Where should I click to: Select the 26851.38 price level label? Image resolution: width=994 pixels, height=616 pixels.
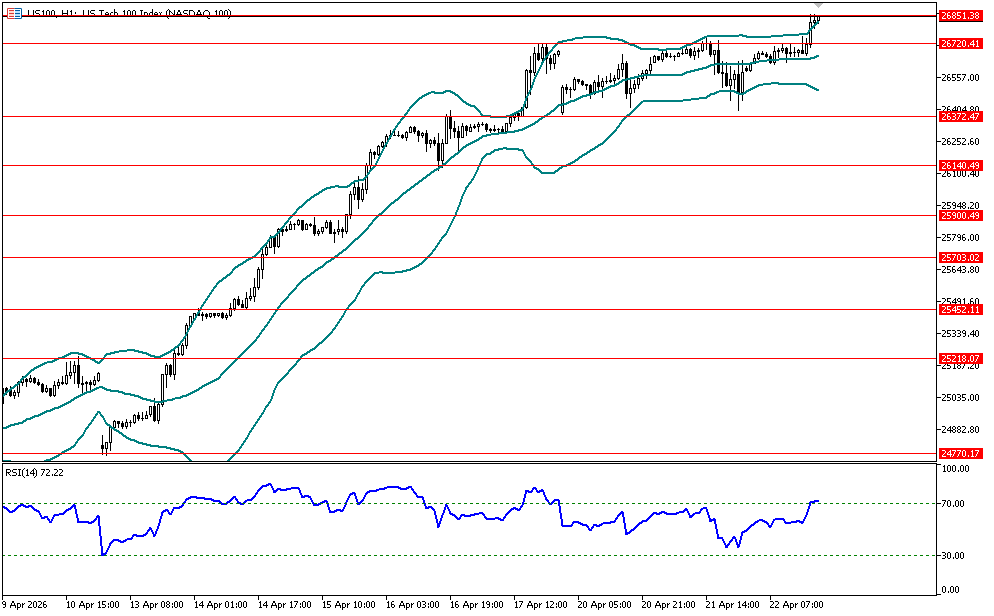pos(959,16)
